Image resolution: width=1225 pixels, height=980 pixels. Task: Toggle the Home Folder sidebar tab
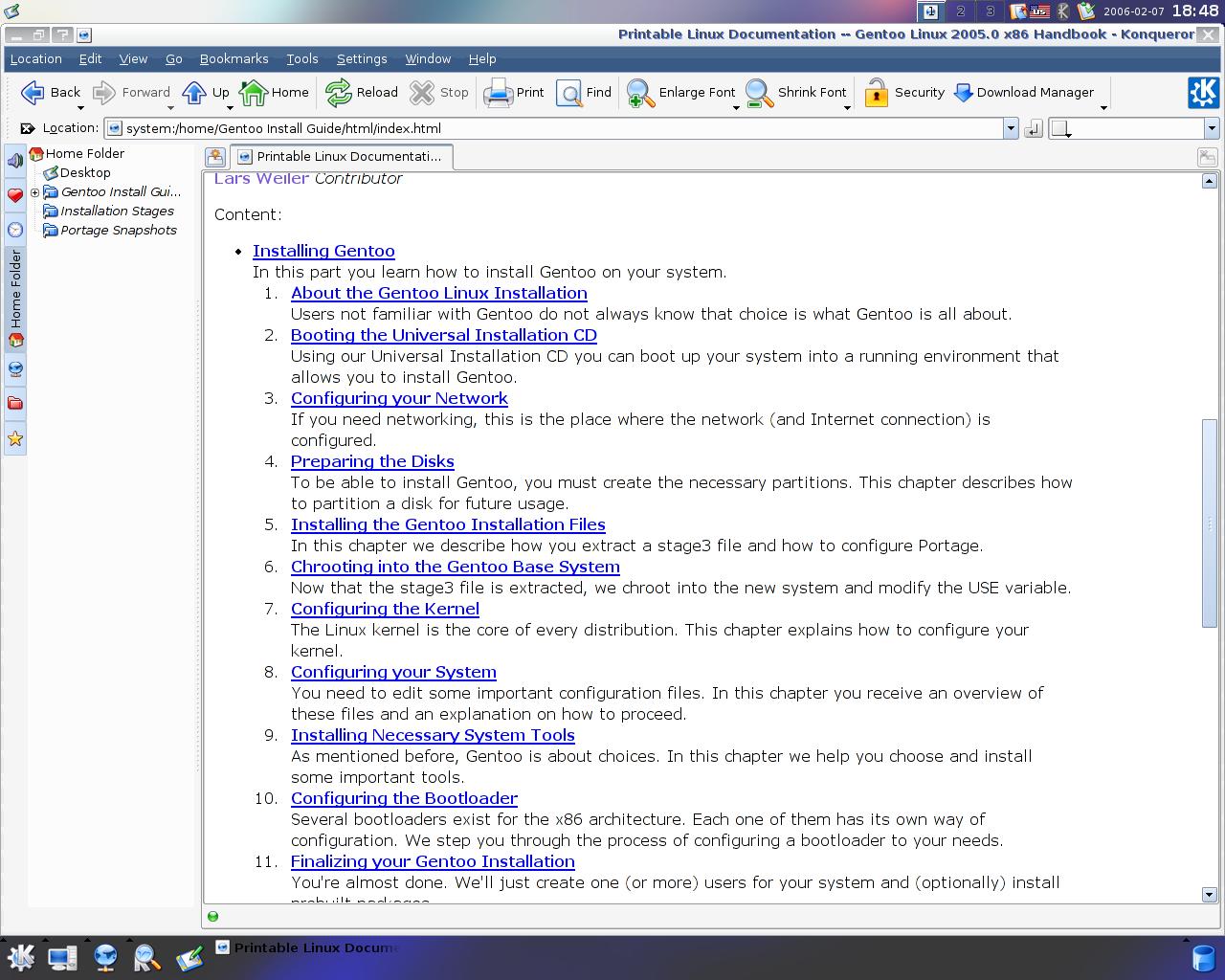point(15,301)
